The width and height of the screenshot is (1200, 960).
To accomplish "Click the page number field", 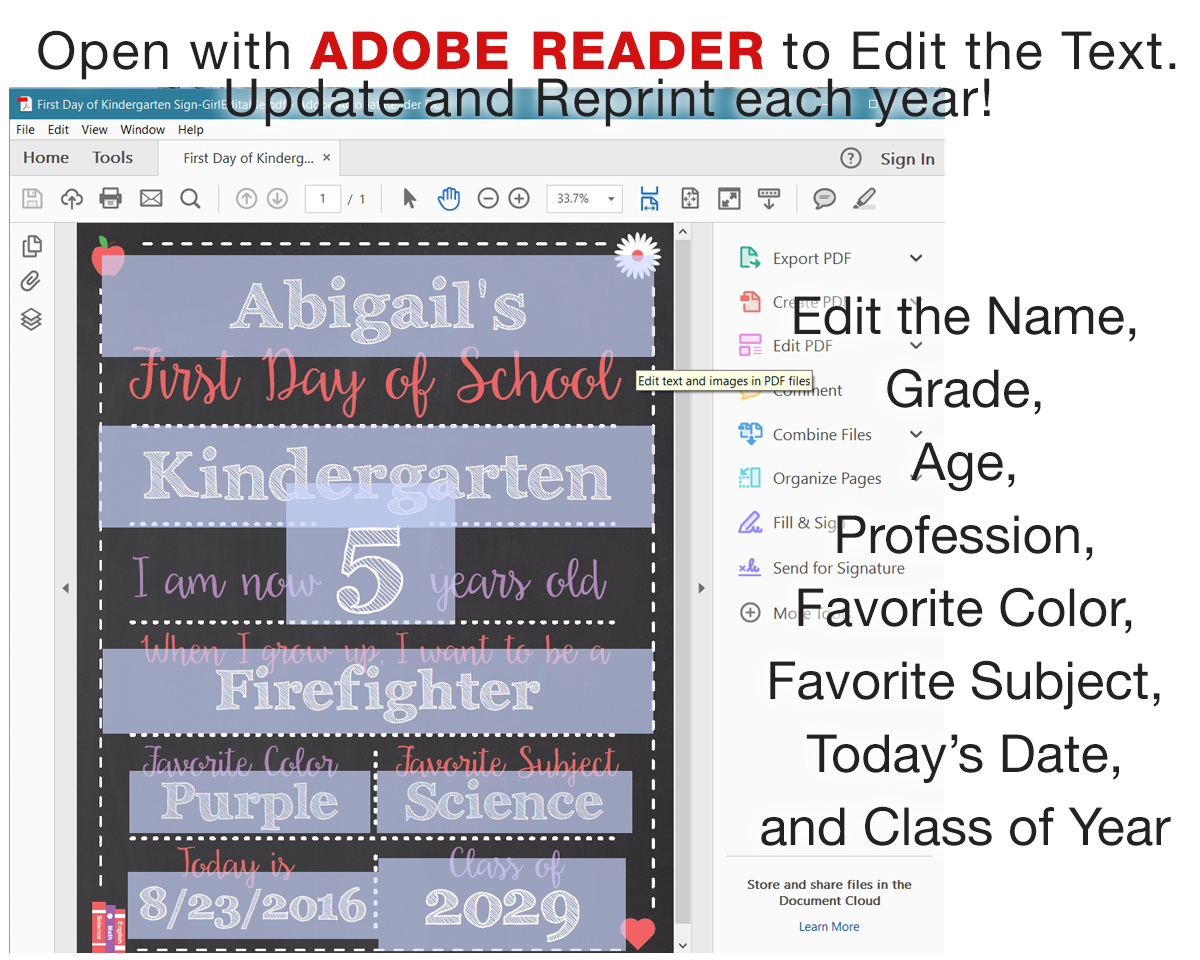I will tap(323, 198).
